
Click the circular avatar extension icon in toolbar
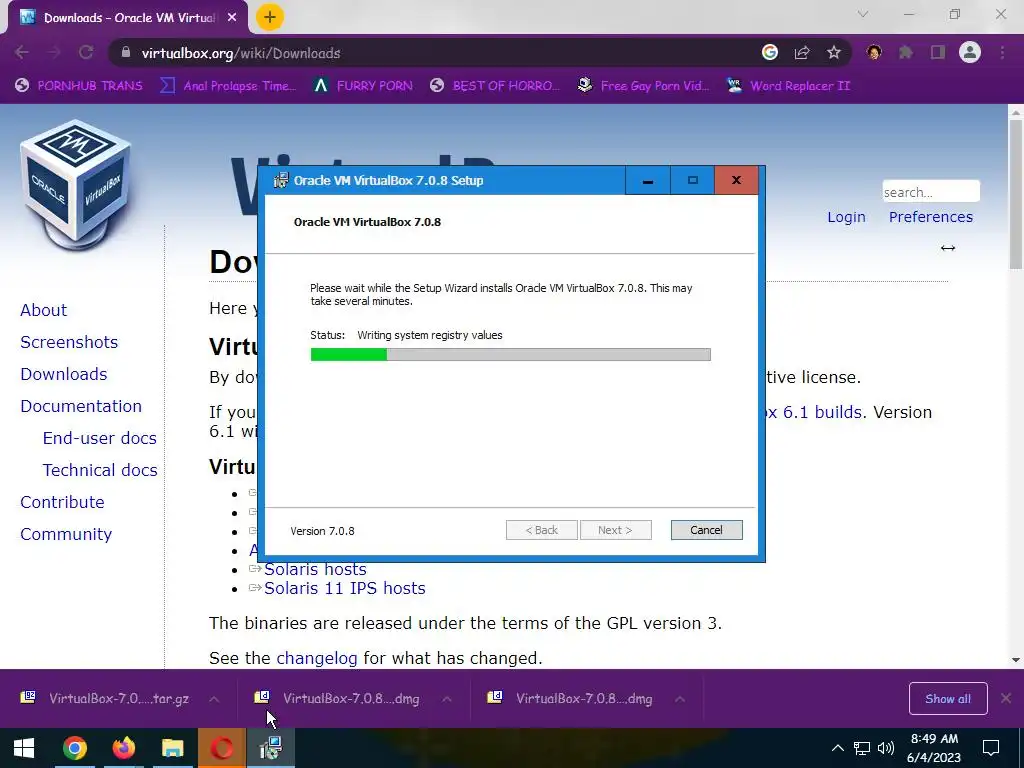[x=874, y=53]
